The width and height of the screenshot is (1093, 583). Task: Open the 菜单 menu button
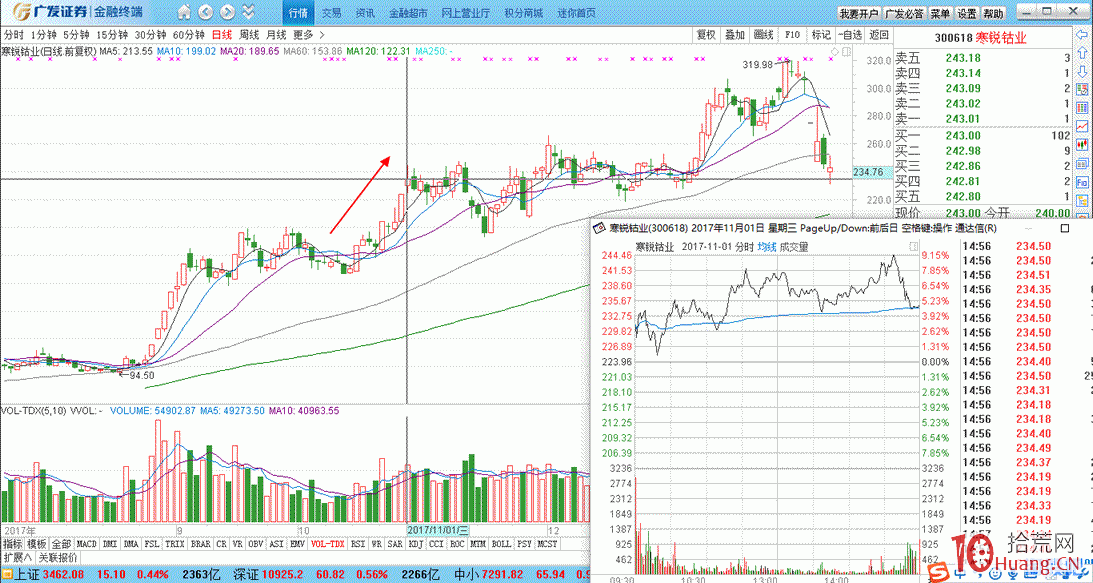tap(940, 13)
